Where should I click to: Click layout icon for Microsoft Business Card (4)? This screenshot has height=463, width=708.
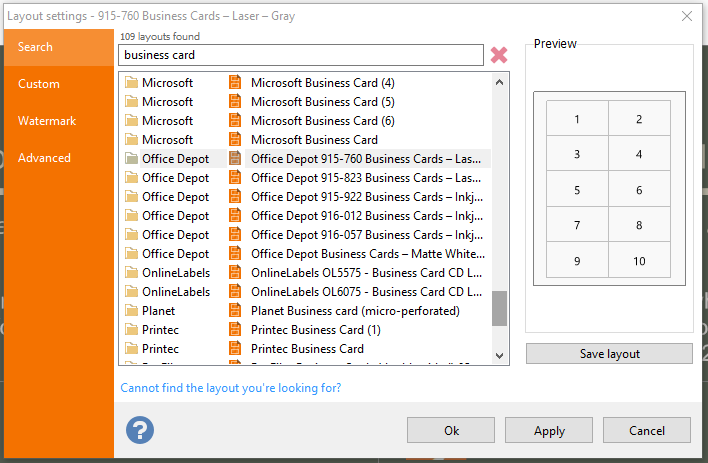click(235, 82)
